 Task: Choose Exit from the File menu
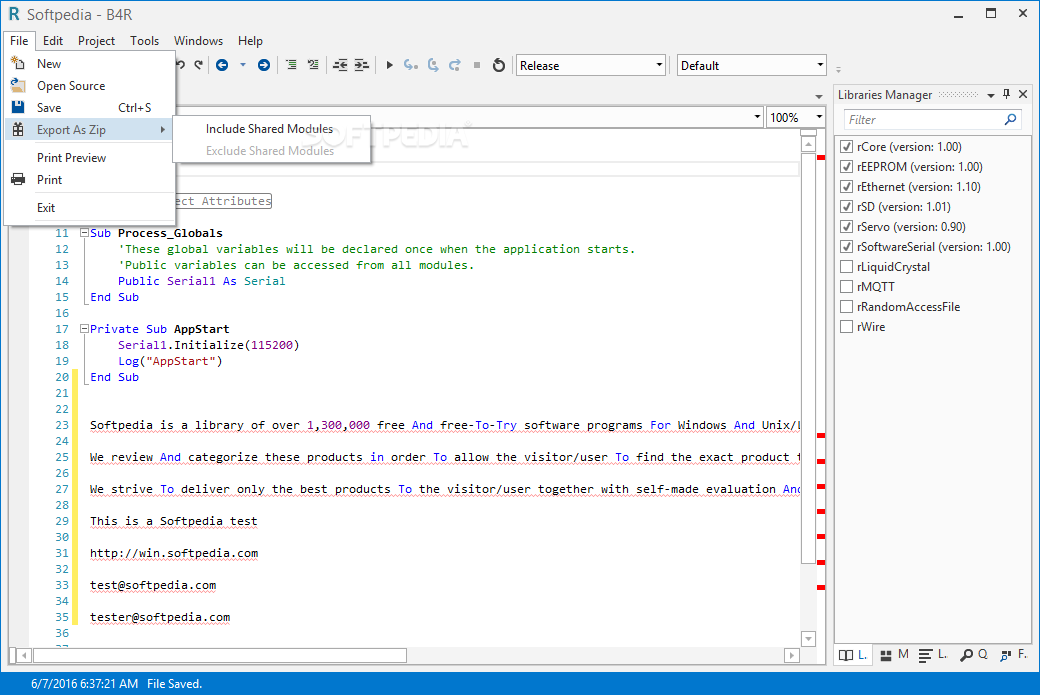90,208
